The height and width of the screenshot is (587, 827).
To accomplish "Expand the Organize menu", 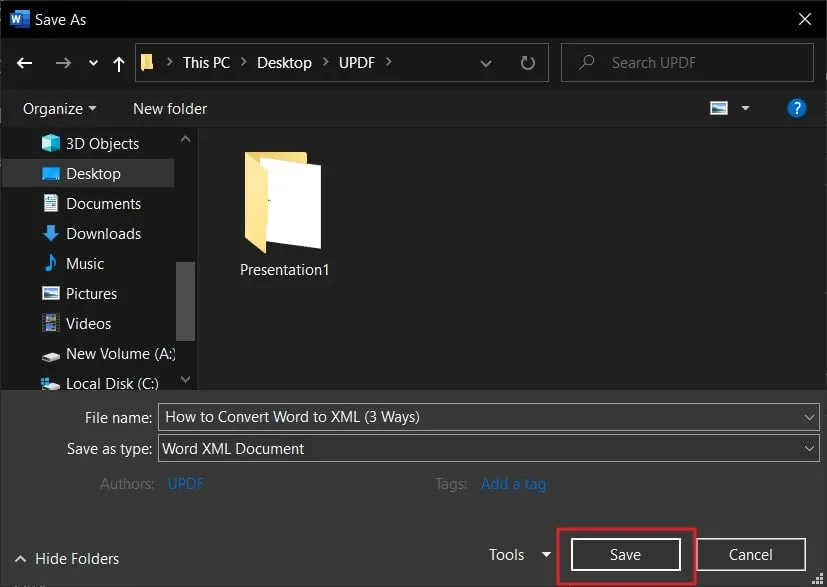I will coord(57,108).
